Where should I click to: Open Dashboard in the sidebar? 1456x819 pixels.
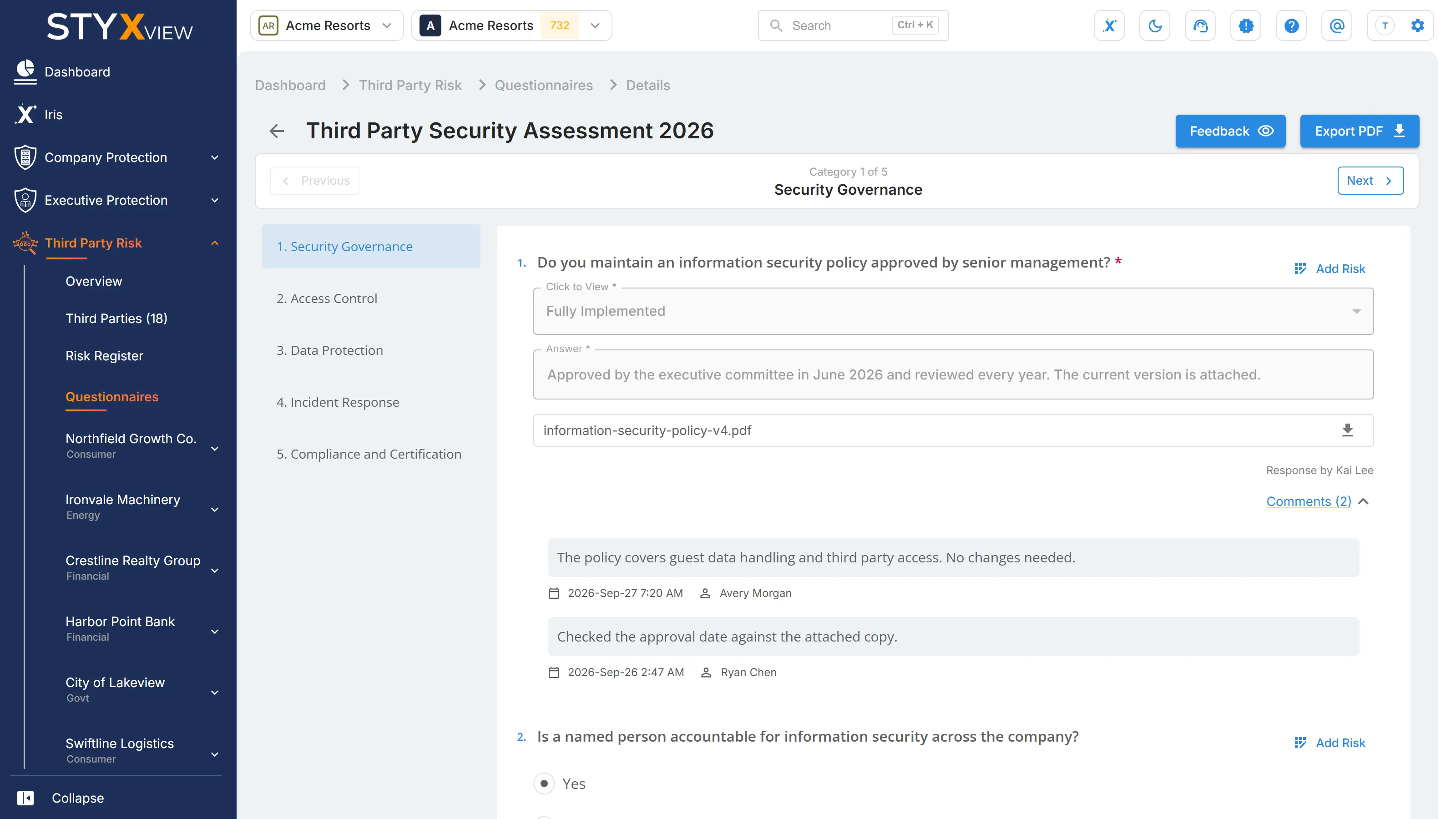(x=77, y=72)
